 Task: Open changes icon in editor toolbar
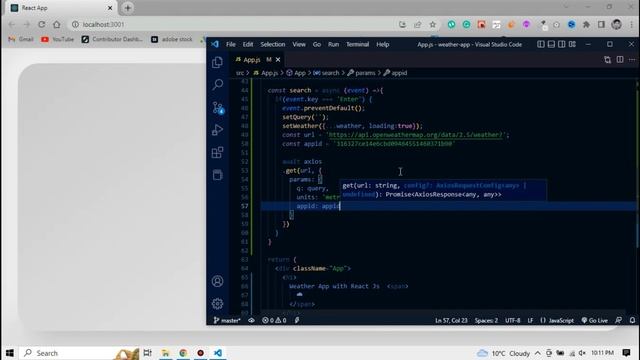point(607,60)
